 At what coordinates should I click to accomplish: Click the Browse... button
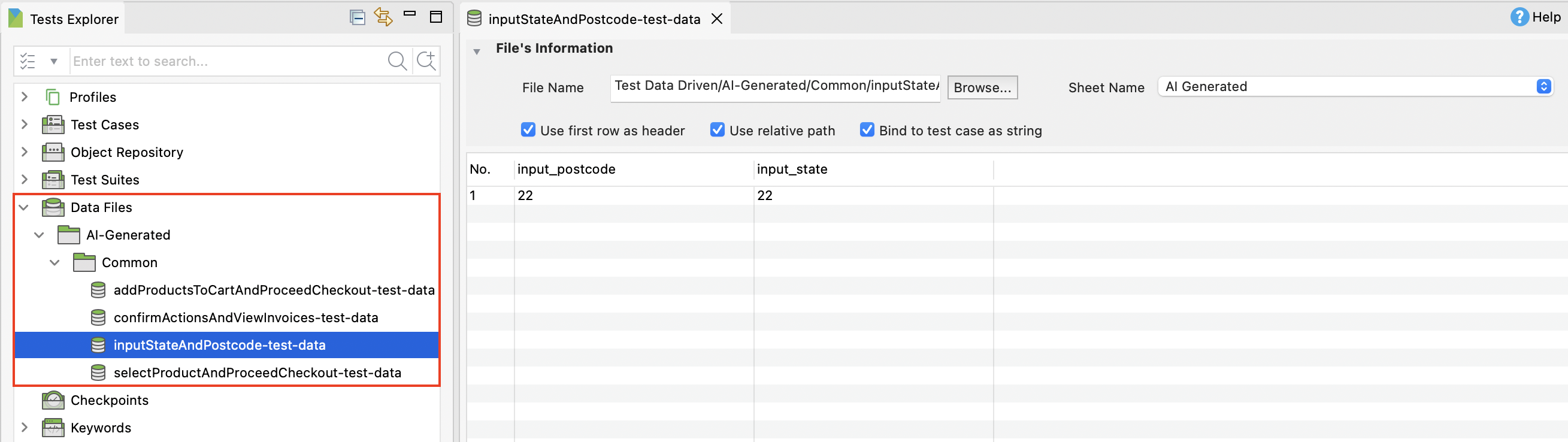[982, 87]
